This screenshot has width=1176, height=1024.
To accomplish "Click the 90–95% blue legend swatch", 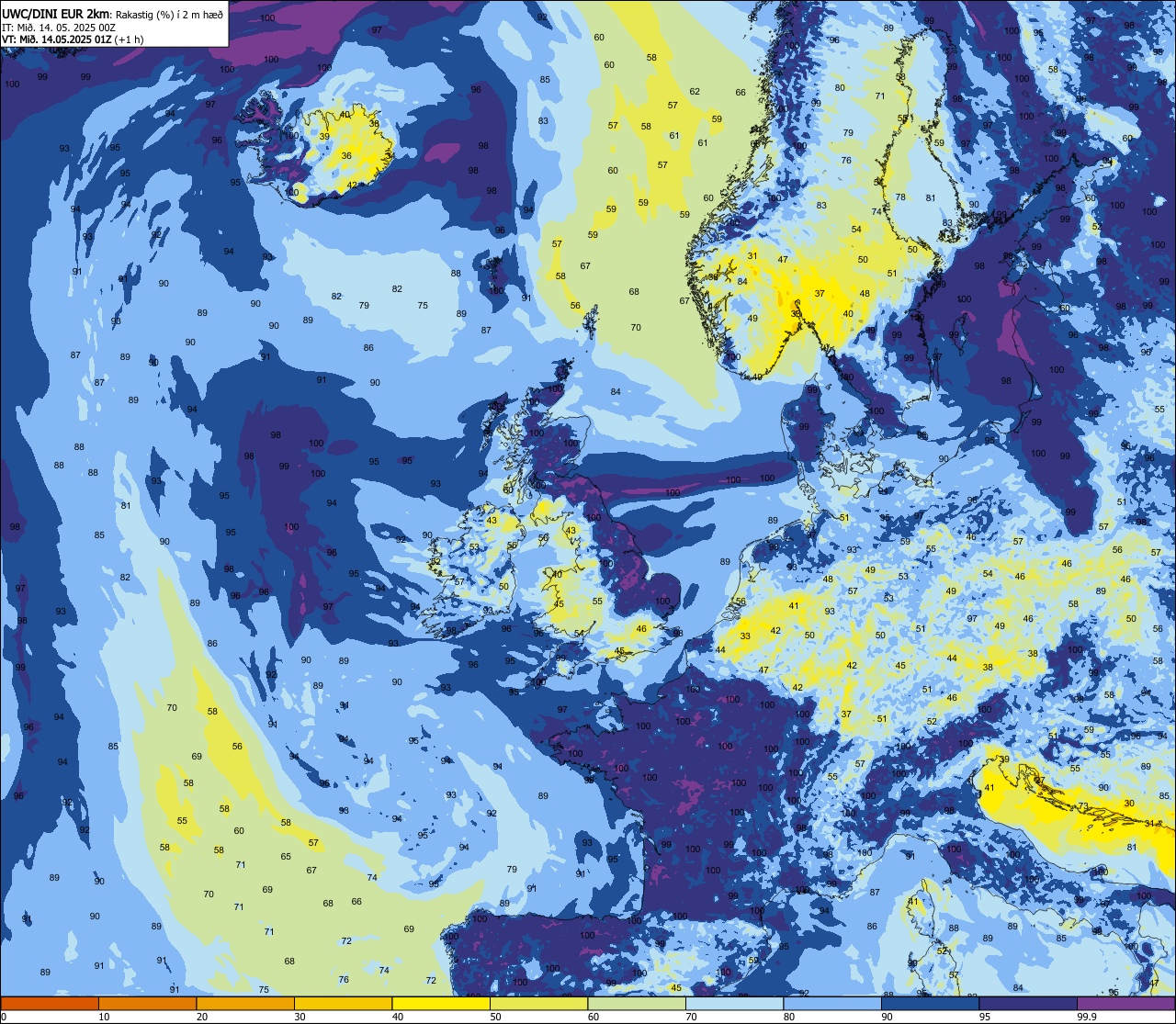I will coord(930,1003).
